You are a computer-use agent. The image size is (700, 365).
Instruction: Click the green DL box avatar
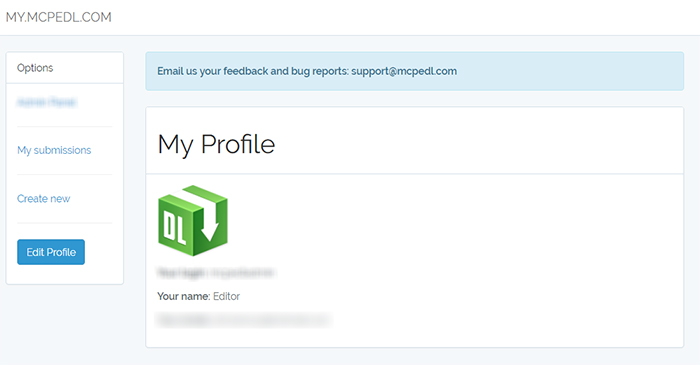pyautogui.click(x=193, y=220)
